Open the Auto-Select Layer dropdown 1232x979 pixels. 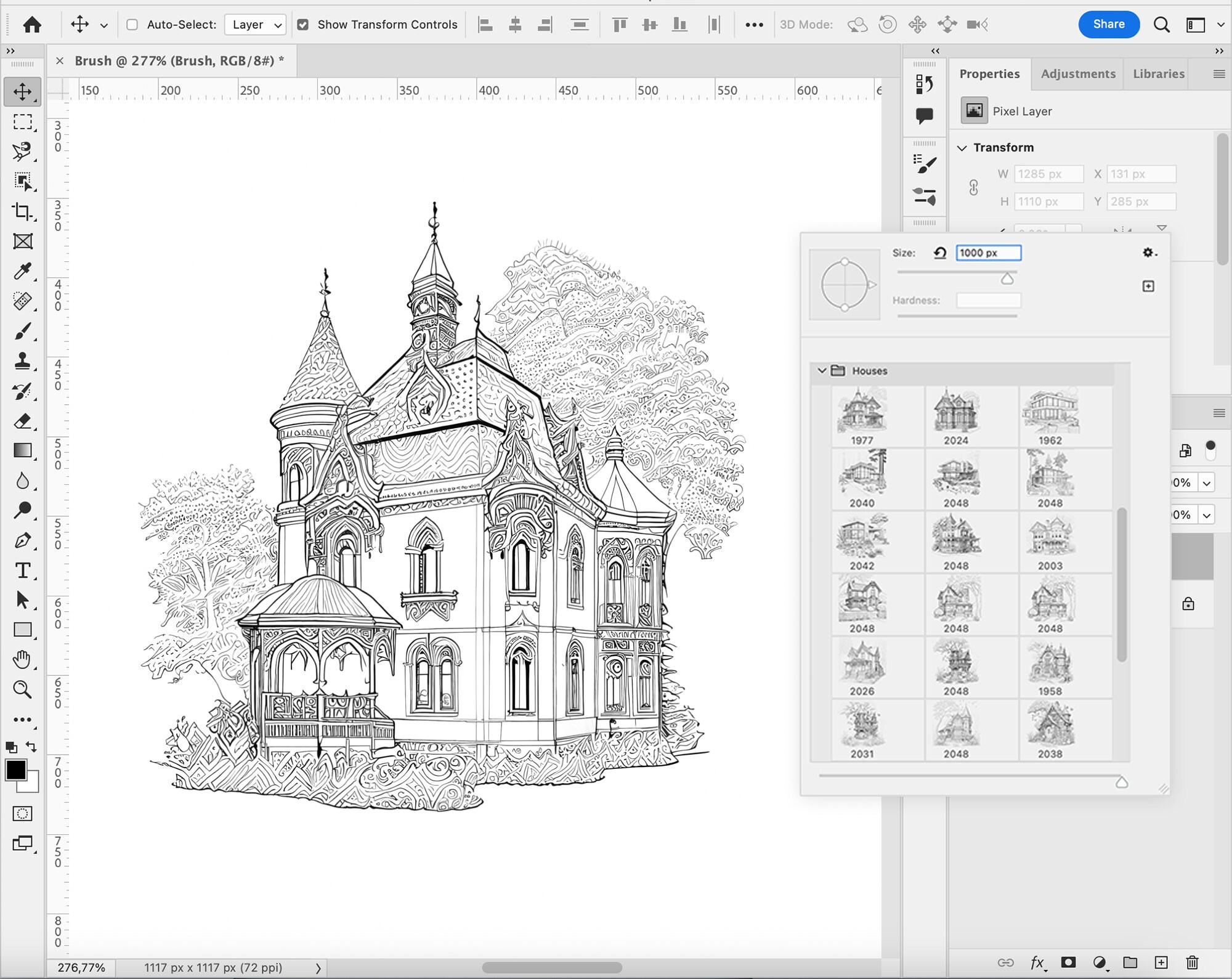255,25
